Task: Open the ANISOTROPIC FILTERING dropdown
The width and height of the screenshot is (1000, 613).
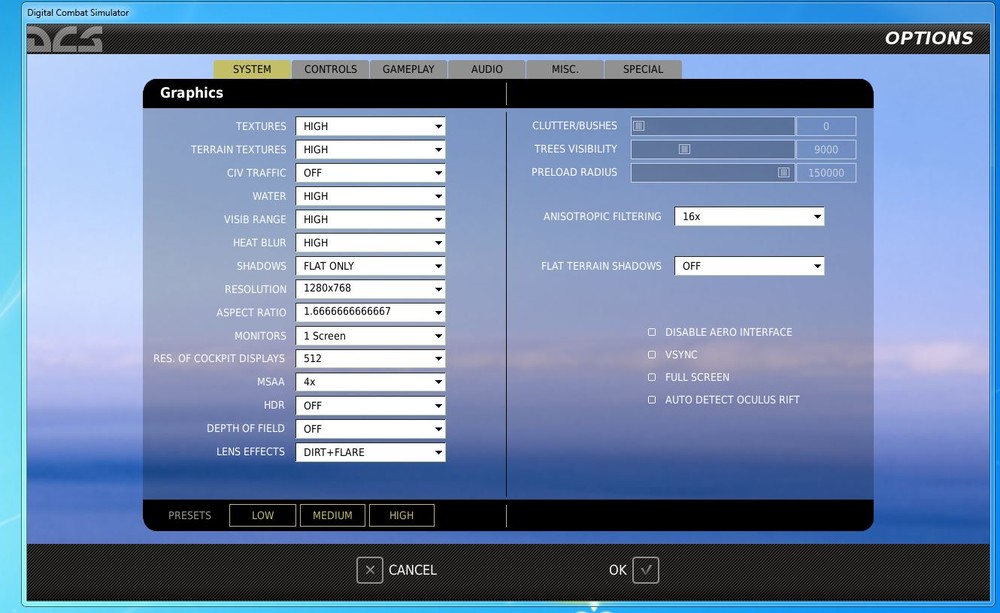Action: click(x=749, y=216)
